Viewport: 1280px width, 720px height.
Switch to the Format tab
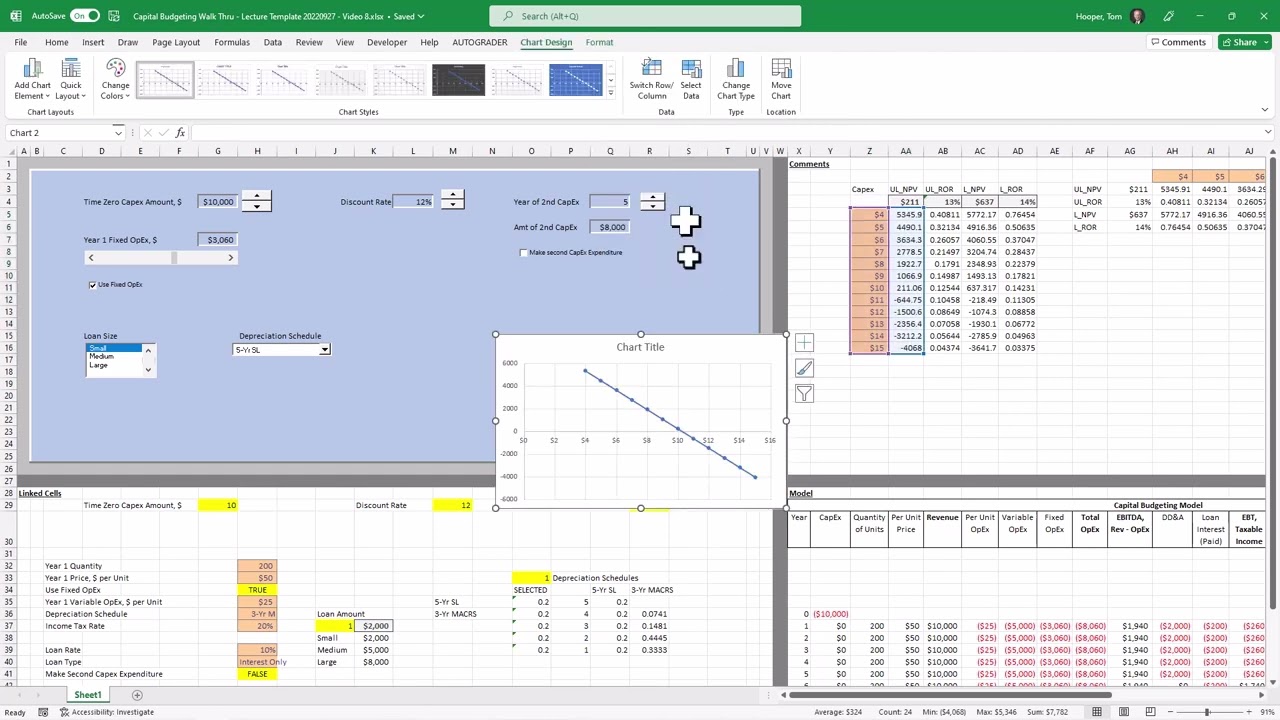tap(600, 42)
